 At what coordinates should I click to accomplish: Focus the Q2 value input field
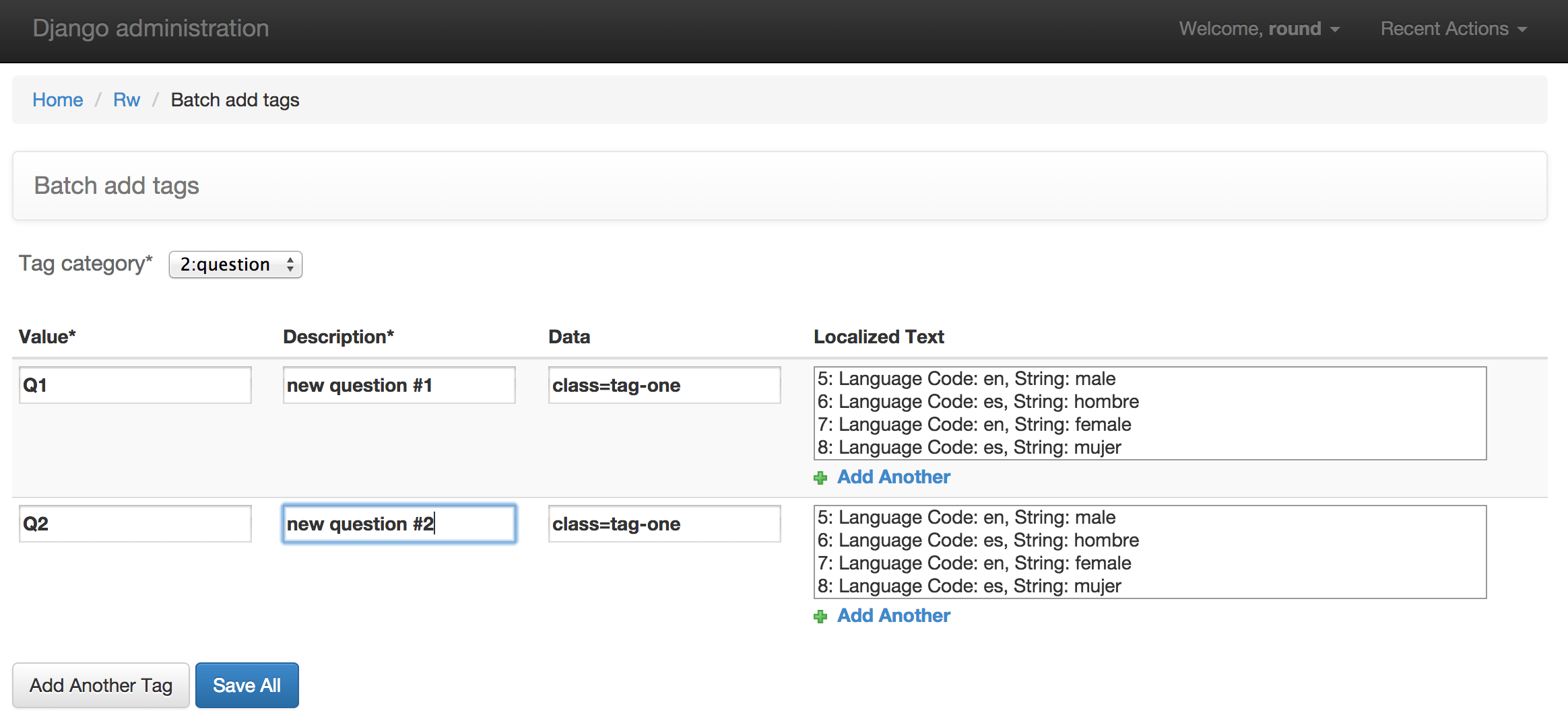(x=135, y=524)
